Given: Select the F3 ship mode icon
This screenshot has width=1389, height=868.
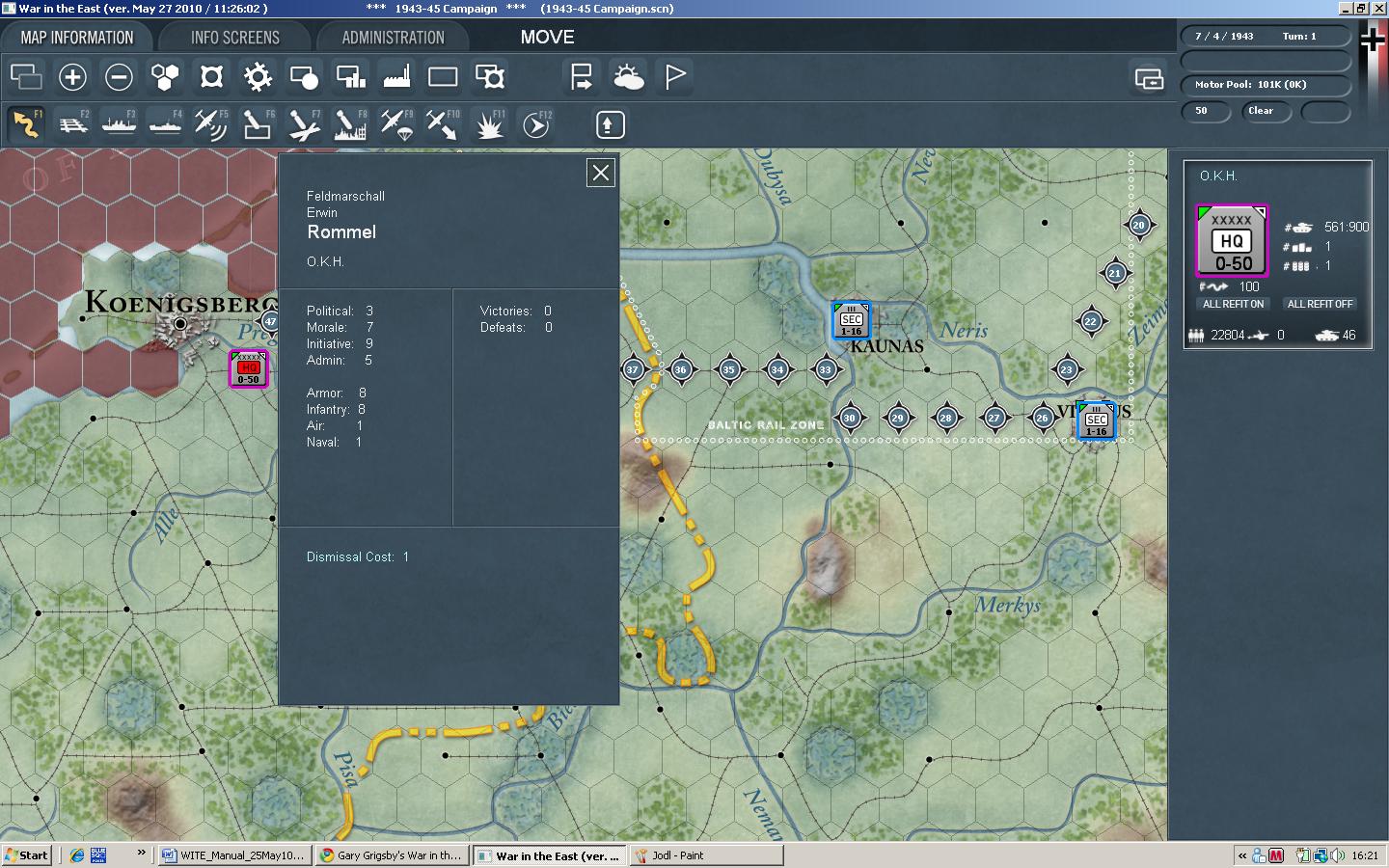Looking at the screenshot, I should pyautogui.click(x=119, y=124).
